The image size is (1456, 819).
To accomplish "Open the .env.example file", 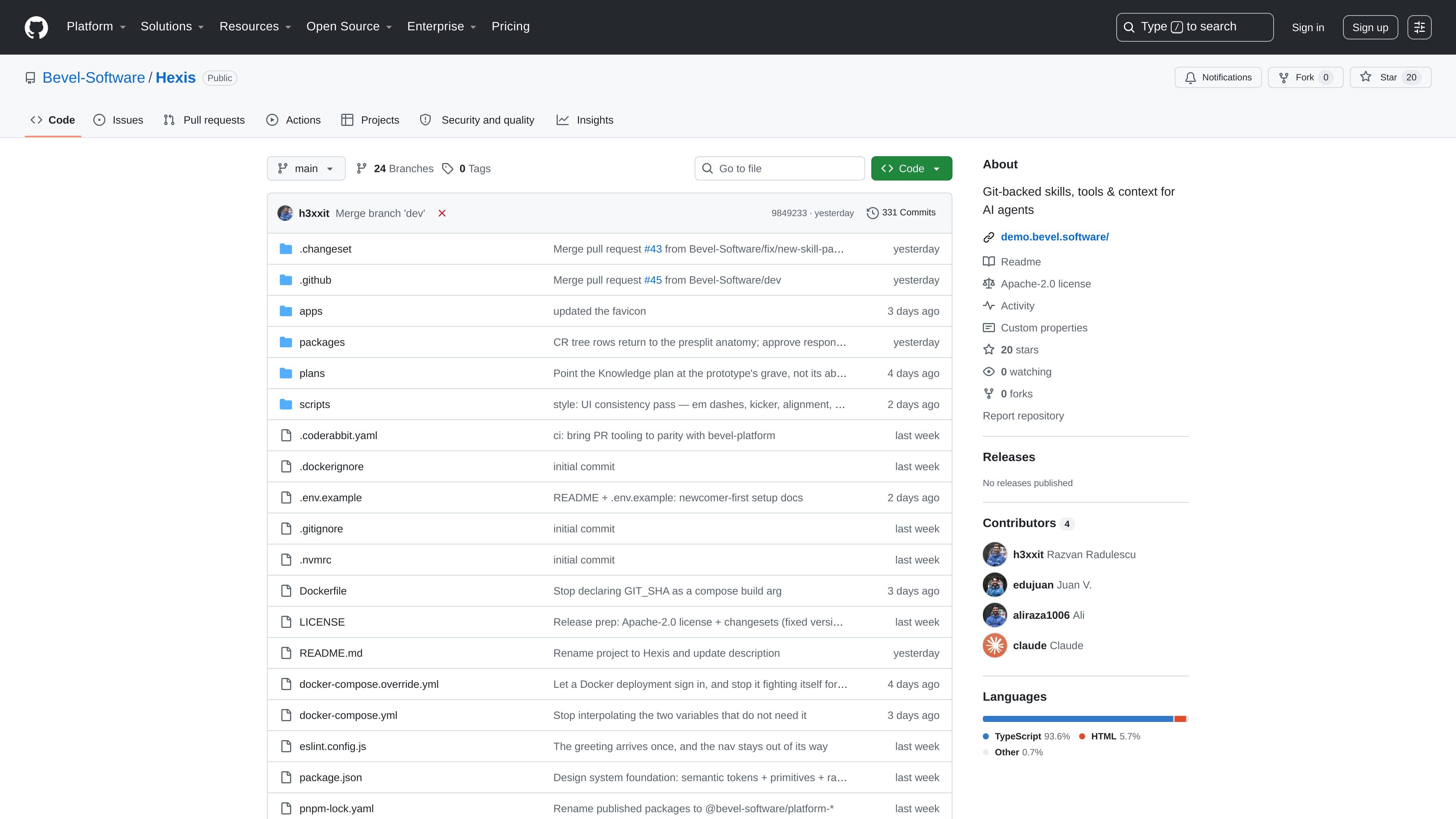I will 331,497.
